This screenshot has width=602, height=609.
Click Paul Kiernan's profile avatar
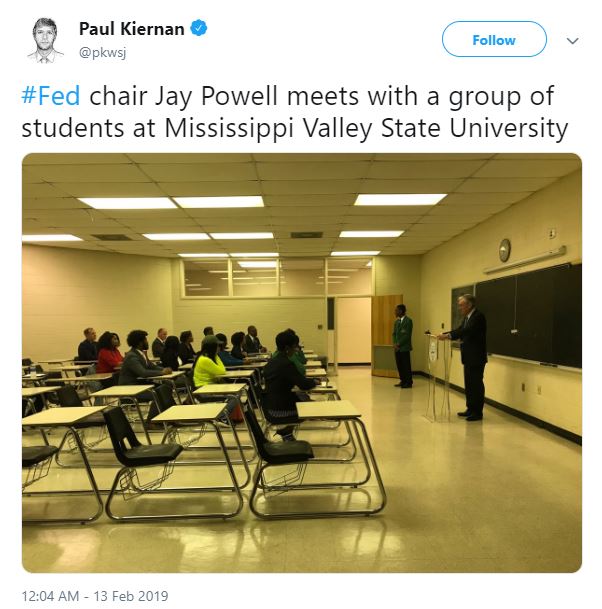[x=45, y=39]
